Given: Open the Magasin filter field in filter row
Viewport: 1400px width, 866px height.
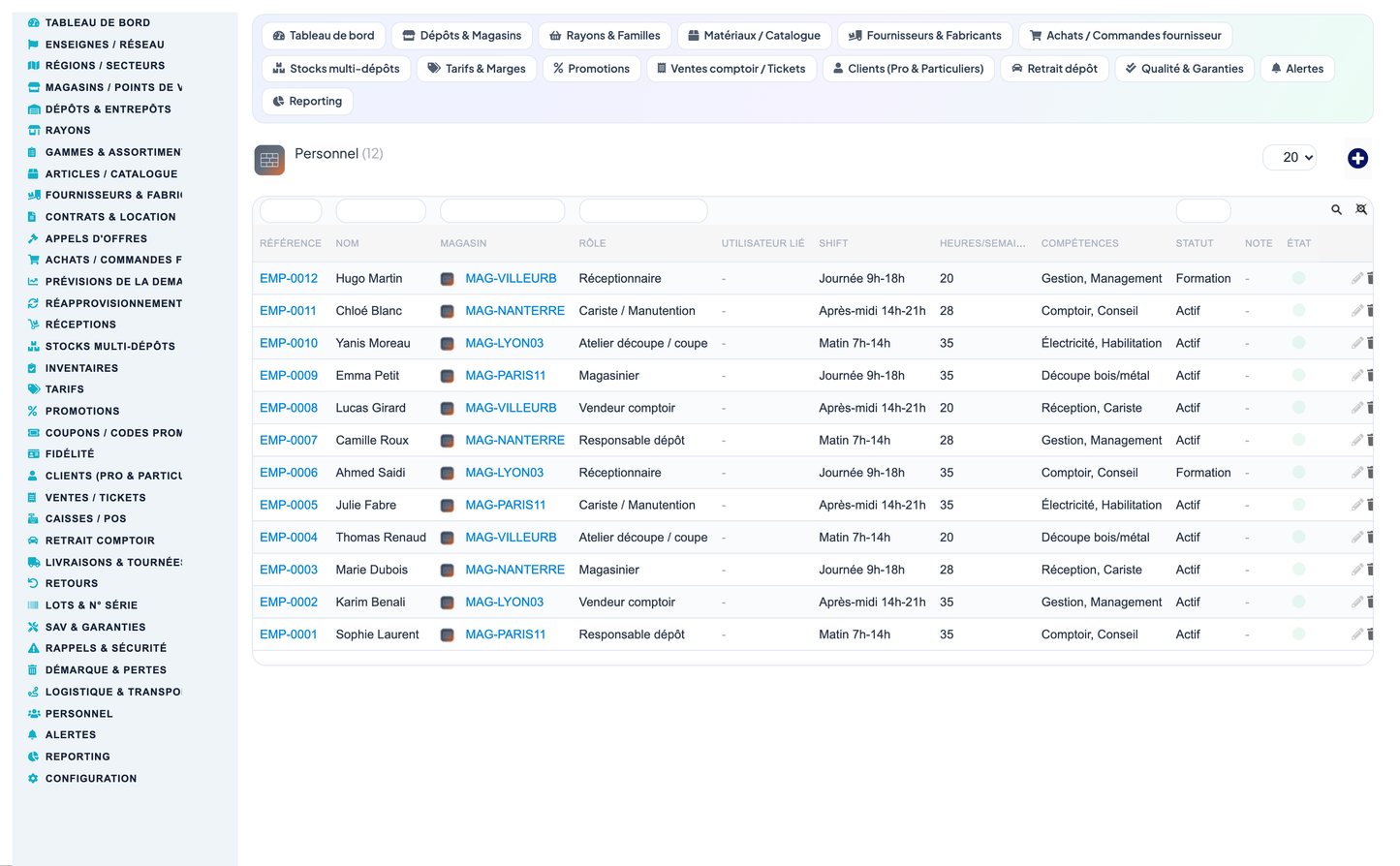Looking at the screenshot, I should [x=502, y=210].
